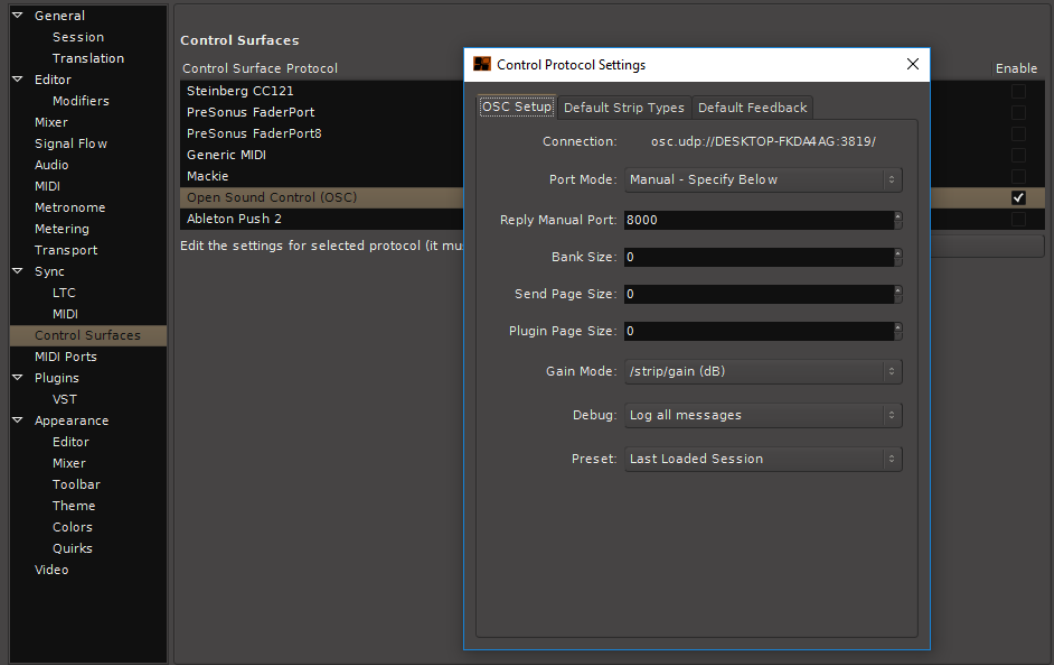Open the Preset dropdown

[763, 459]
